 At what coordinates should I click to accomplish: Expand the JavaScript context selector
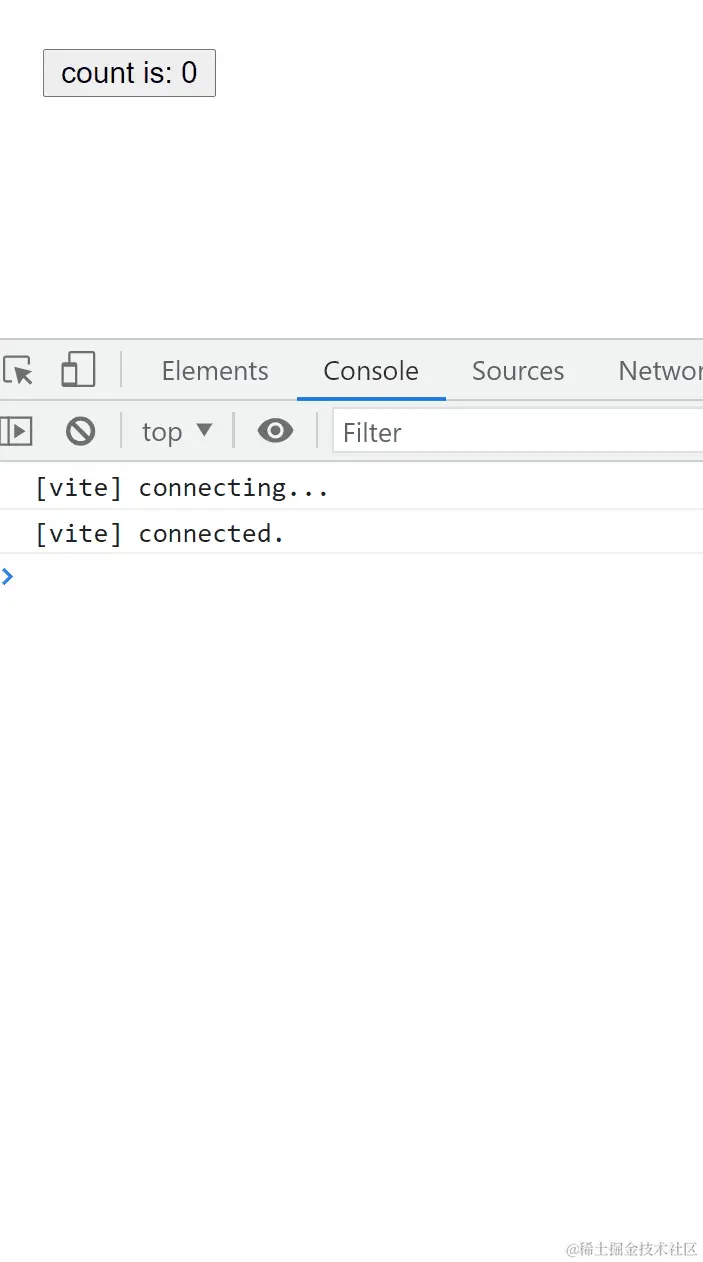pos(177,431)
